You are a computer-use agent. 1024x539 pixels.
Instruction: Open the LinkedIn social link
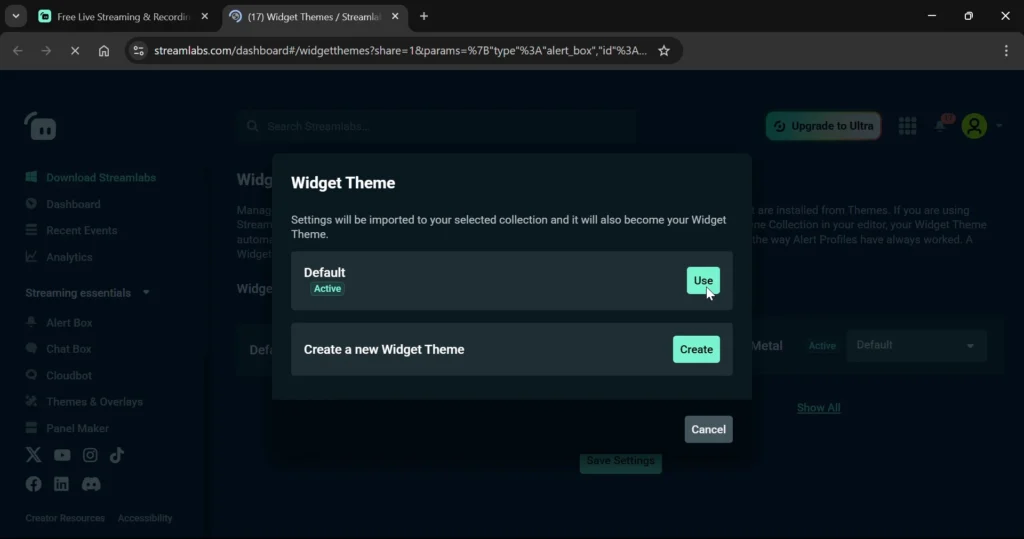pos(61,484)
